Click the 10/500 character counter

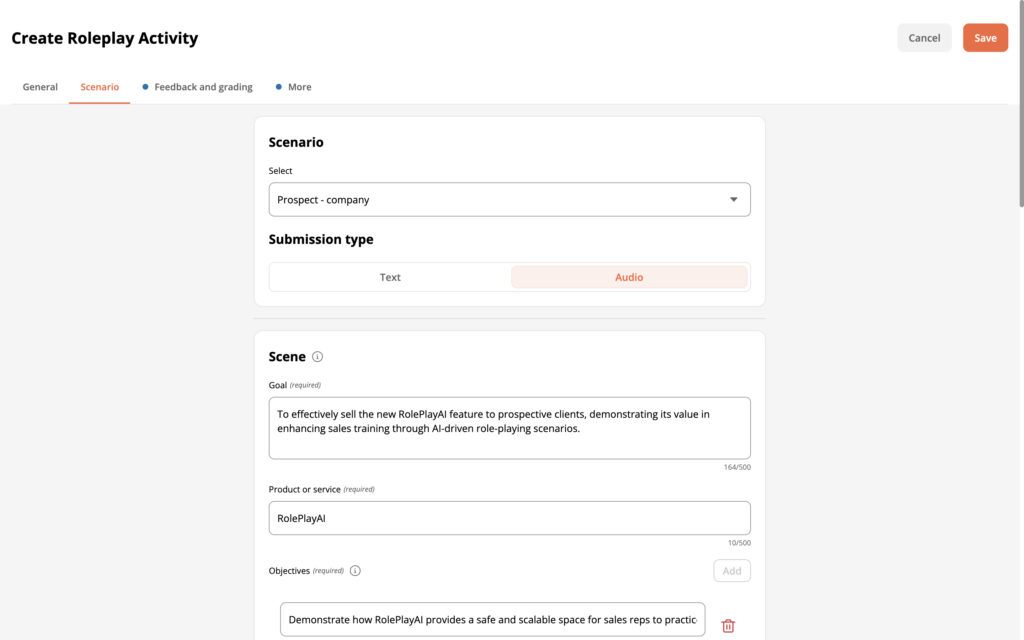pyautogui.click(x=739, y=543)
